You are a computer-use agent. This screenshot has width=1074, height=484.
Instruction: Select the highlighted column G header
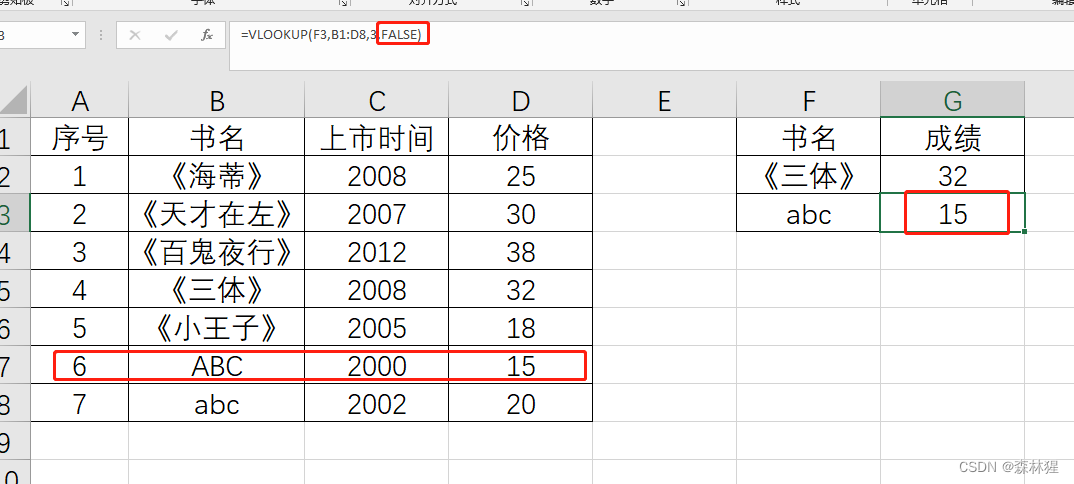tap(953, 100)
